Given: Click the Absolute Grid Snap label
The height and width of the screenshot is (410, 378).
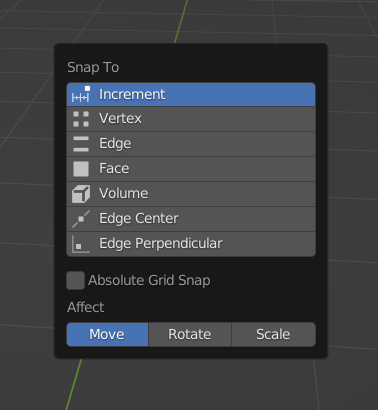Looking at the screenshot, I should 149,280.
